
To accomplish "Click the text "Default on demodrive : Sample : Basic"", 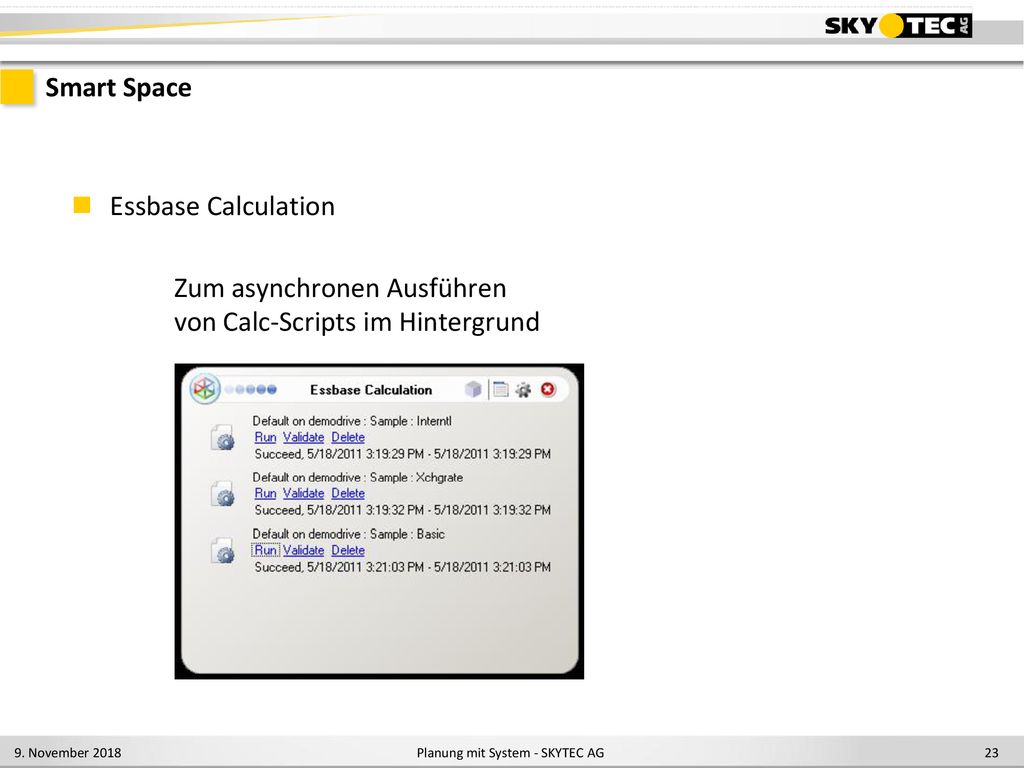I will [349, 534].
